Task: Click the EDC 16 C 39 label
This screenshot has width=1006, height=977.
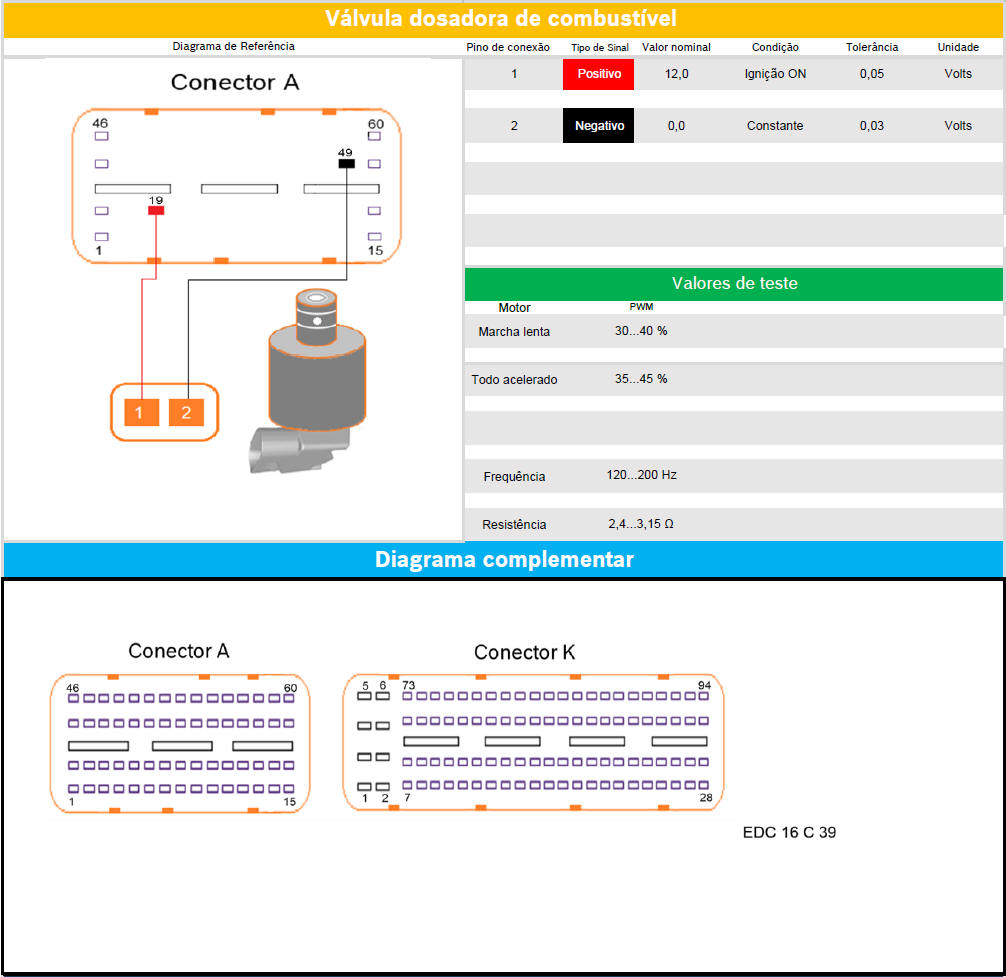Action: point(789,832)
